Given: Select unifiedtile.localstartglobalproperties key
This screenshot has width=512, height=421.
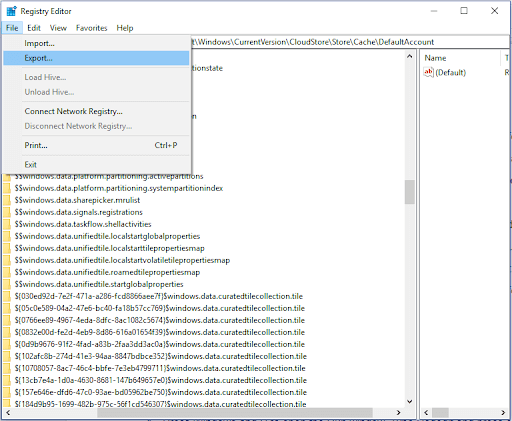Looking at the screenshot, I should (107, 236).
